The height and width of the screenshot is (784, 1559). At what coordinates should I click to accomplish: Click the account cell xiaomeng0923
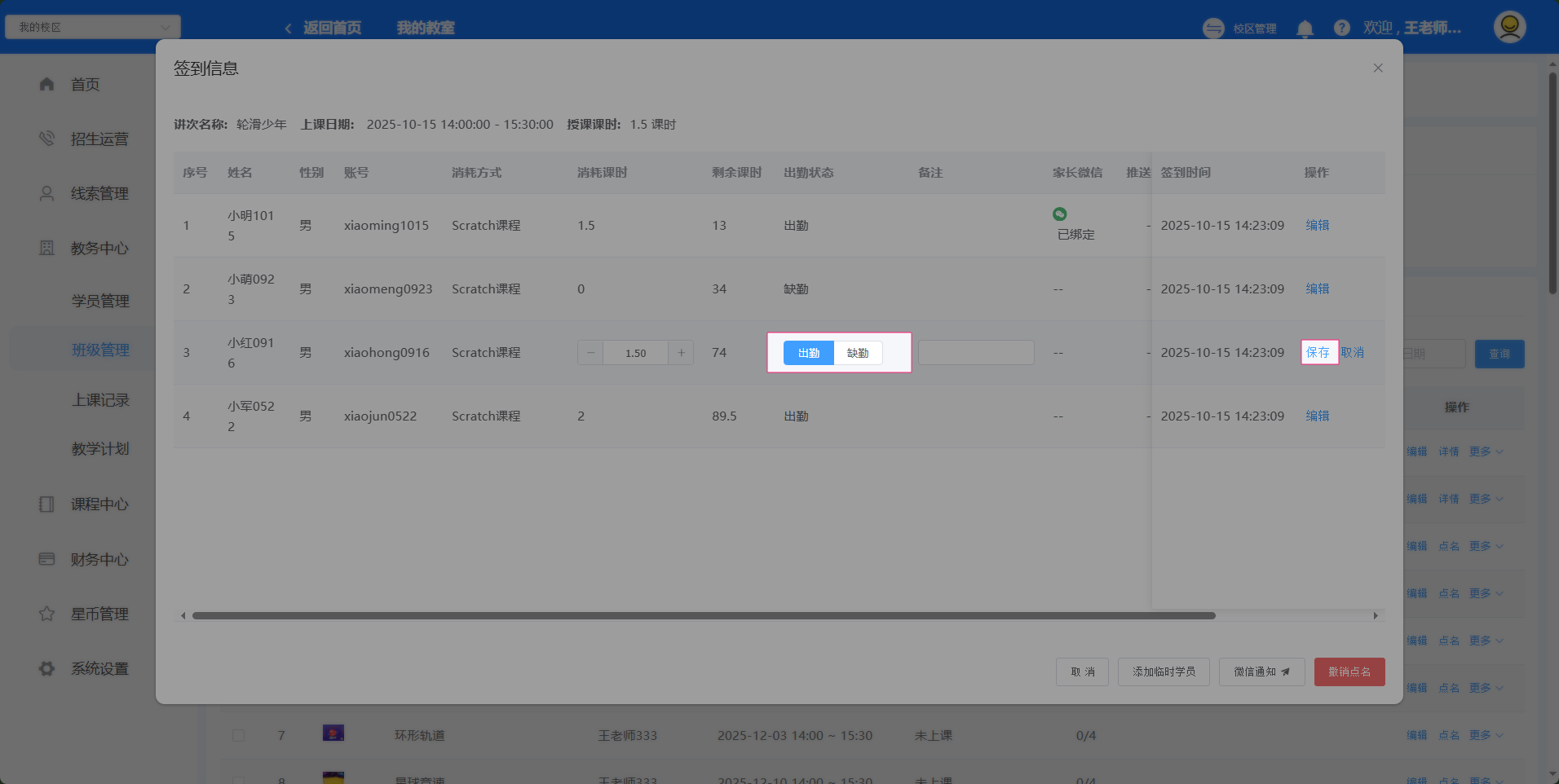pyautogui.click(x=388, y=288)
